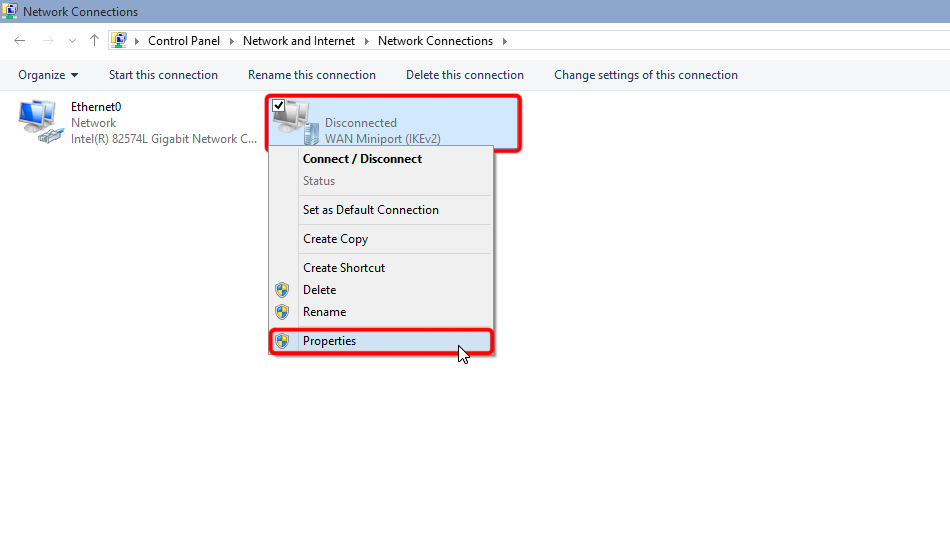Choose Create Shortcut in context menu
Screen dimensions: 950x534
[x=344, y=268]
